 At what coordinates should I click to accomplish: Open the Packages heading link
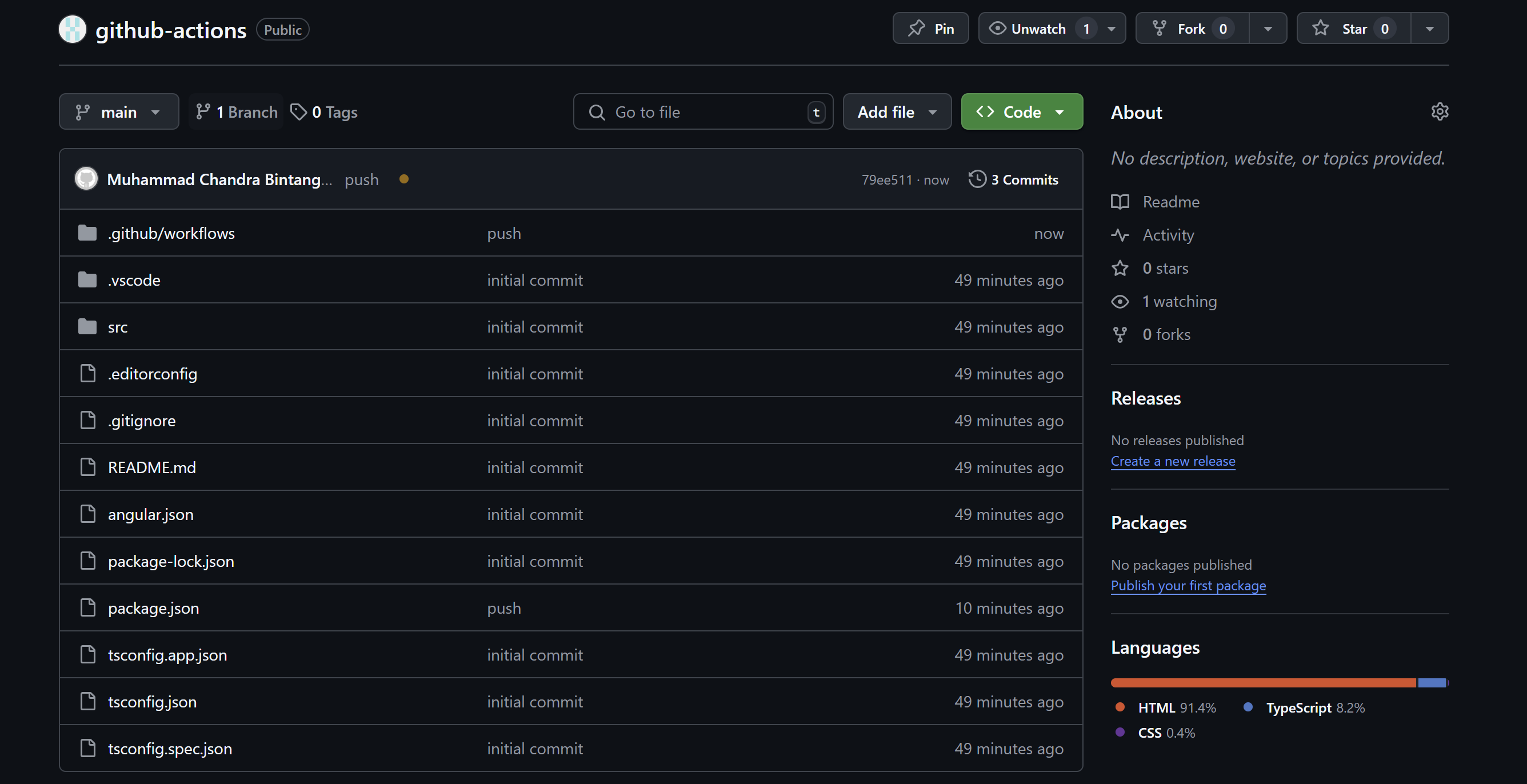[x=1148, y=523]
